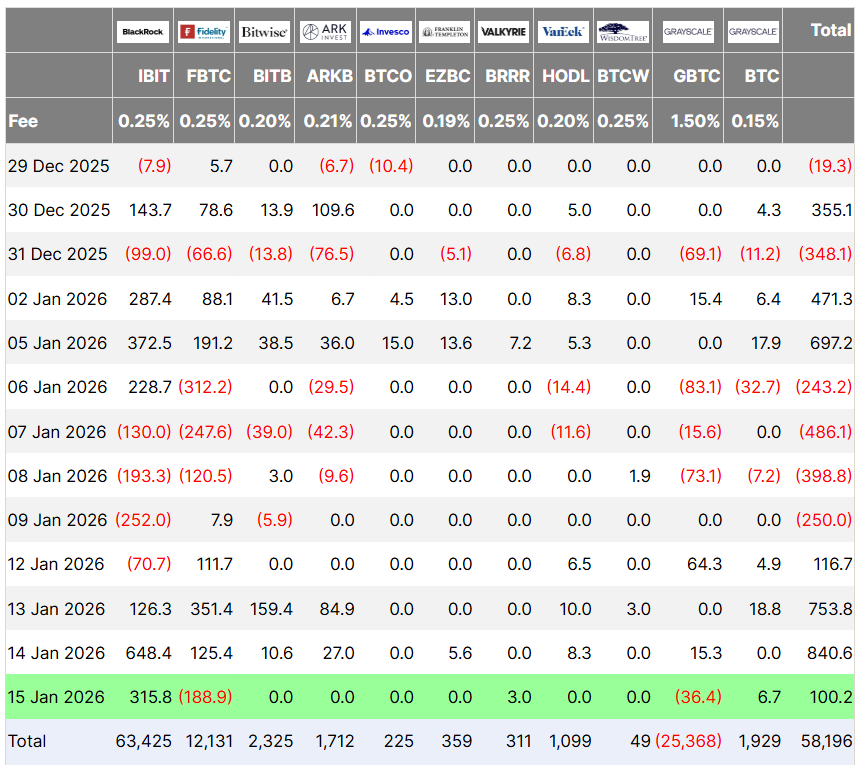The width and height of the screenshot is (860, 765).
Task: Open the Invesco logo
Action: click(x=385, y=32)
